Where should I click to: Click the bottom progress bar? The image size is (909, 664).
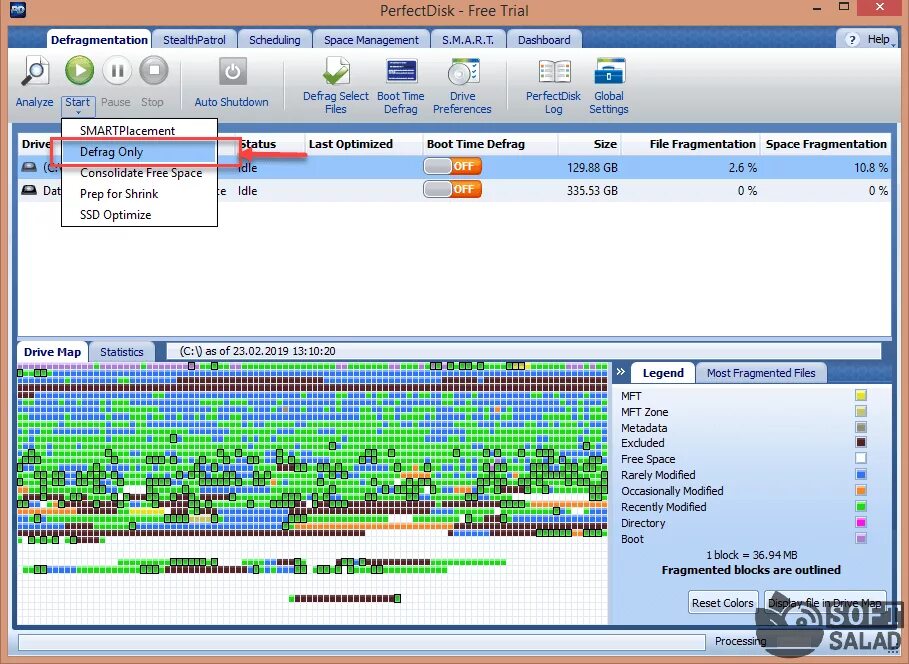(362, 642)
